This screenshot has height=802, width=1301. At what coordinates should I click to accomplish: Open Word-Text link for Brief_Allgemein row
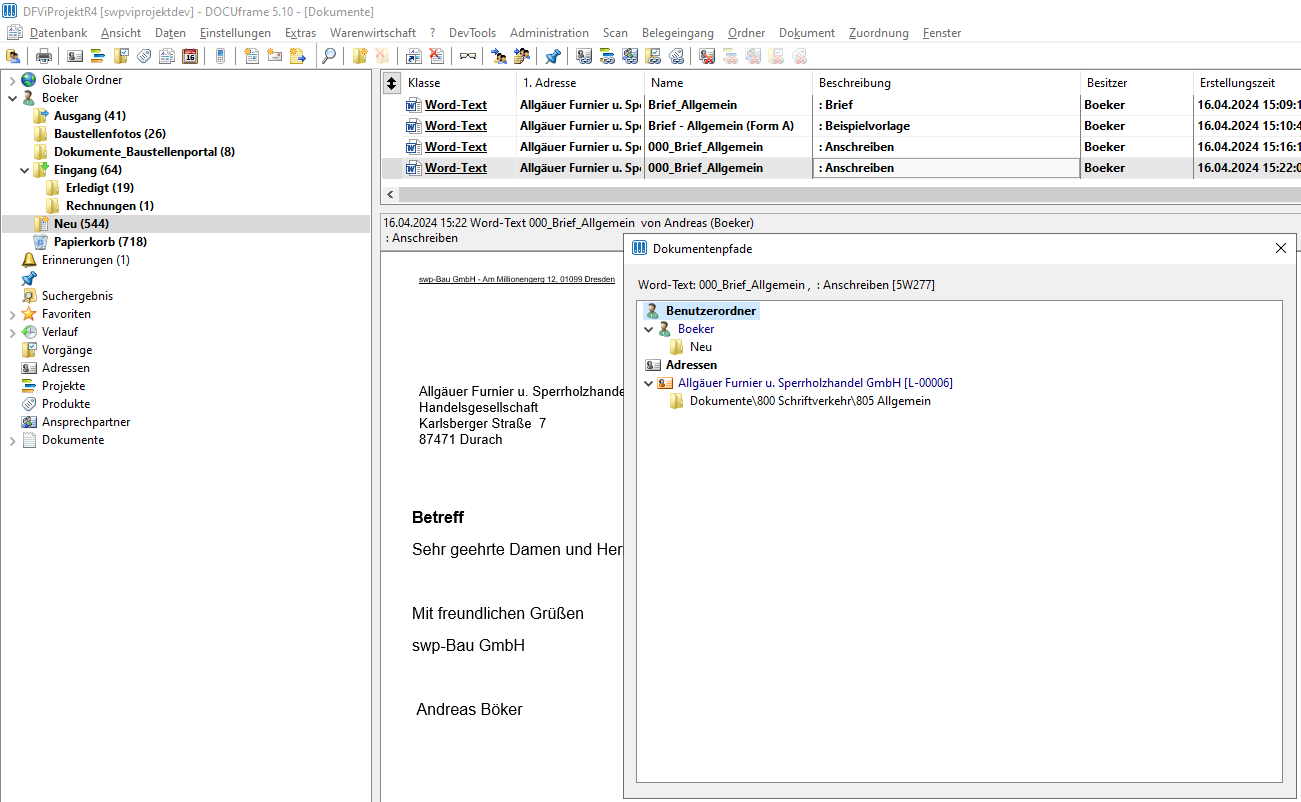[455, 105]
